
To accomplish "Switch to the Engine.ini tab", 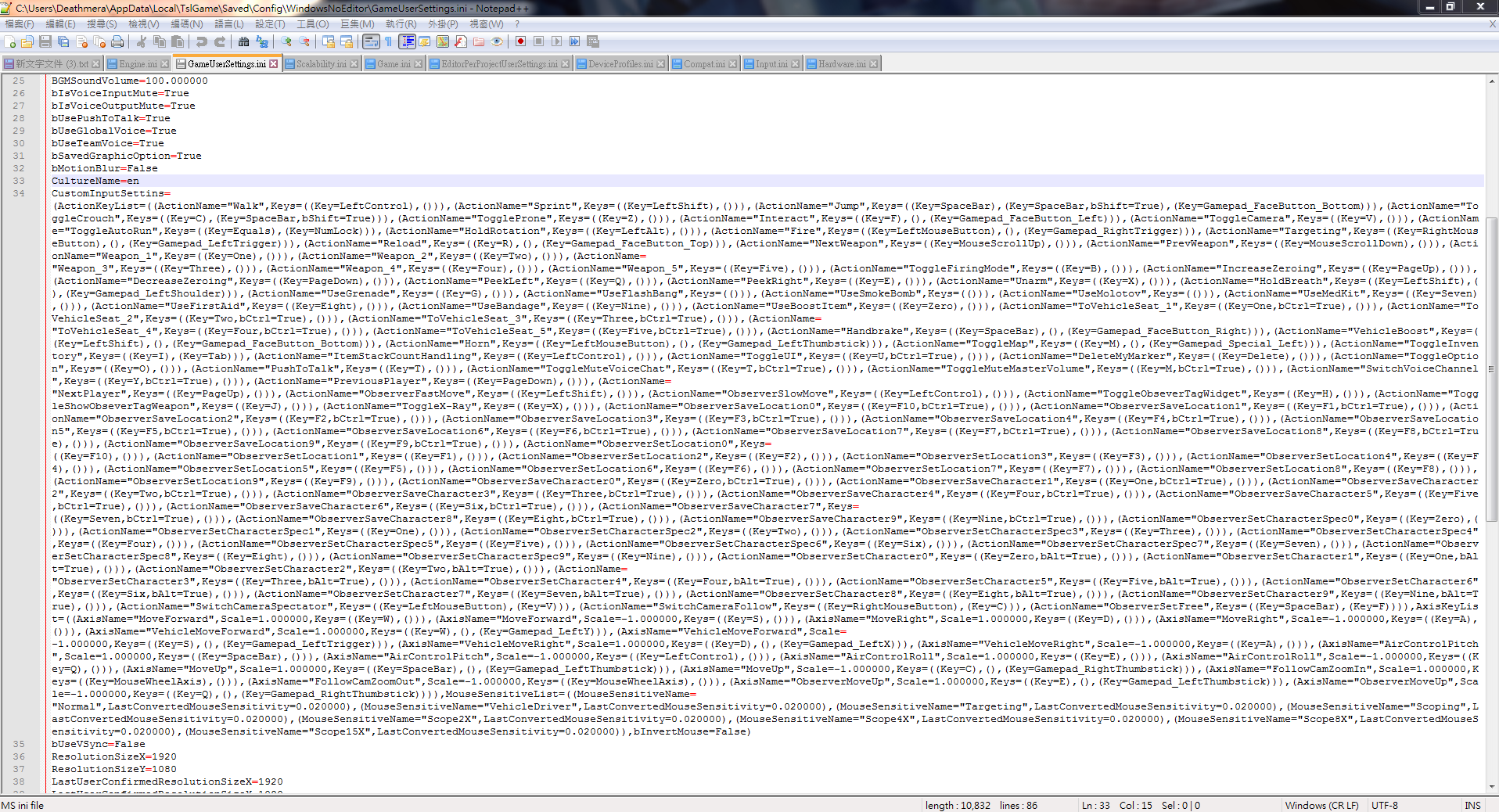I will 138,64.
